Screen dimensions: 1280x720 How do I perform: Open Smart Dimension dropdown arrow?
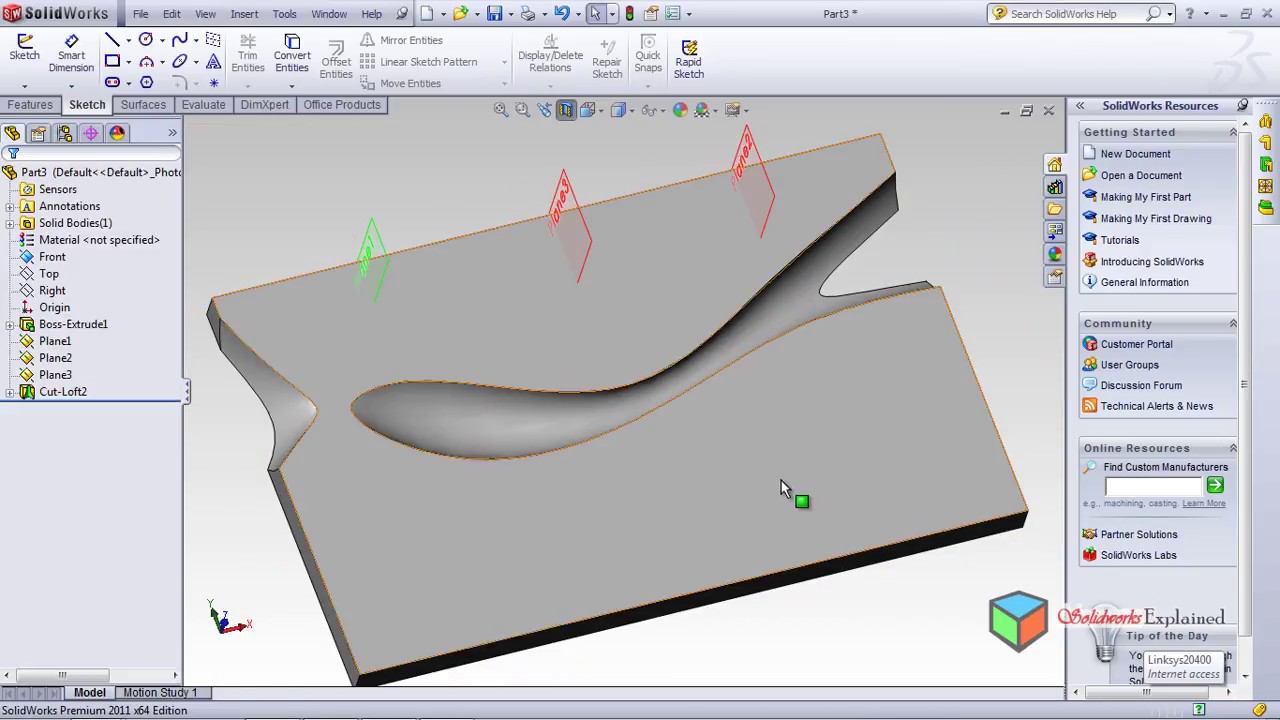71,86
